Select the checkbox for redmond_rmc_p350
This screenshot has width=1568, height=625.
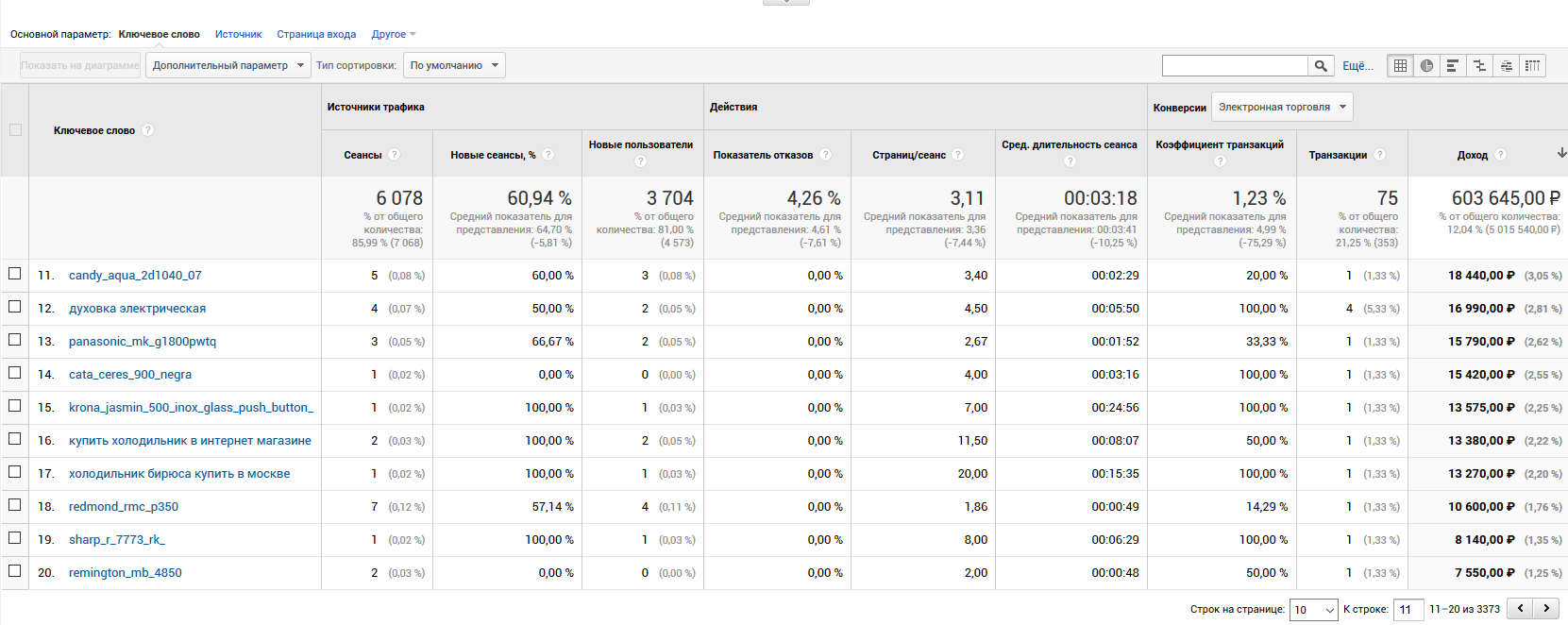(x=15, y=505)
